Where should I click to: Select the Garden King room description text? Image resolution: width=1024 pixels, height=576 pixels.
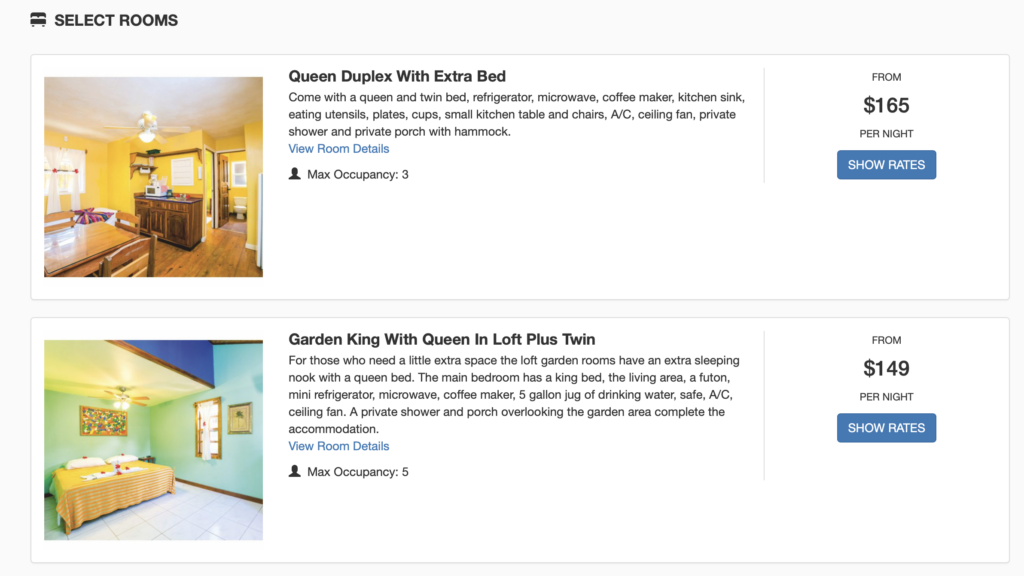coord(512,393)
